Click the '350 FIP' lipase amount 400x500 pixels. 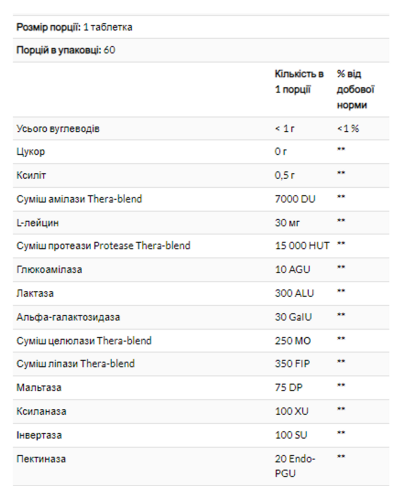[x=292, y=364]
